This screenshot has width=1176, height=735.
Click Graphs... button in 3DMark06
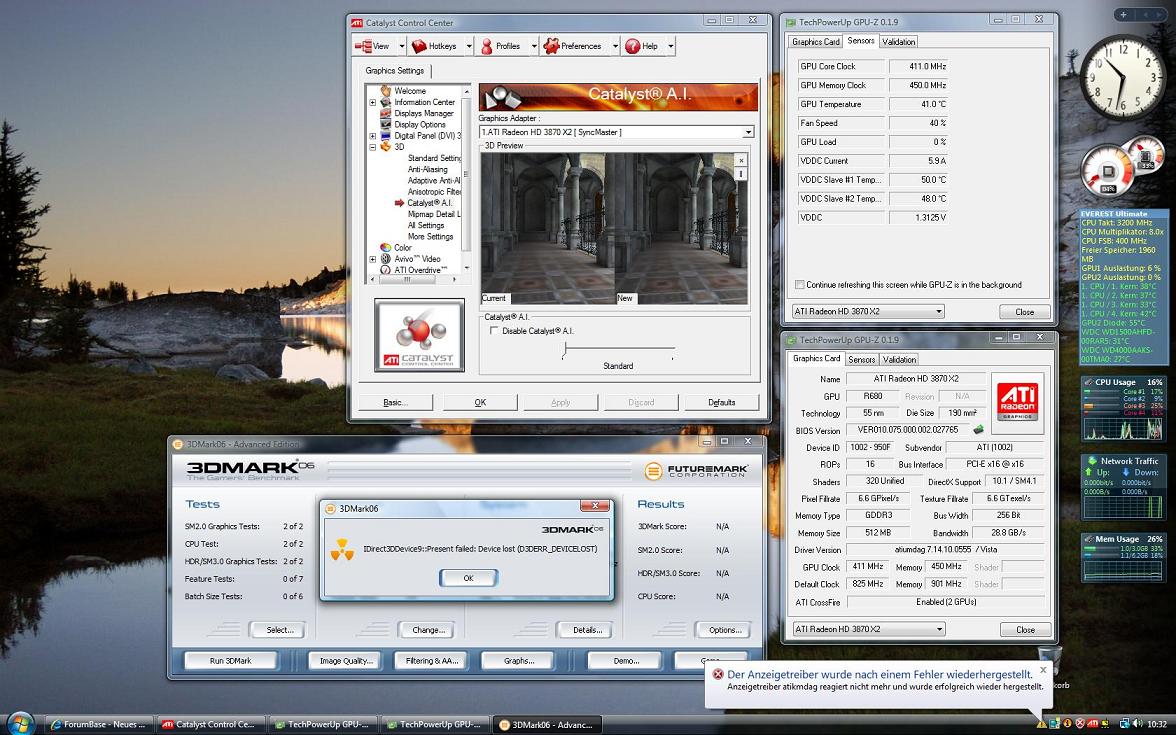(x=519, y=661)
